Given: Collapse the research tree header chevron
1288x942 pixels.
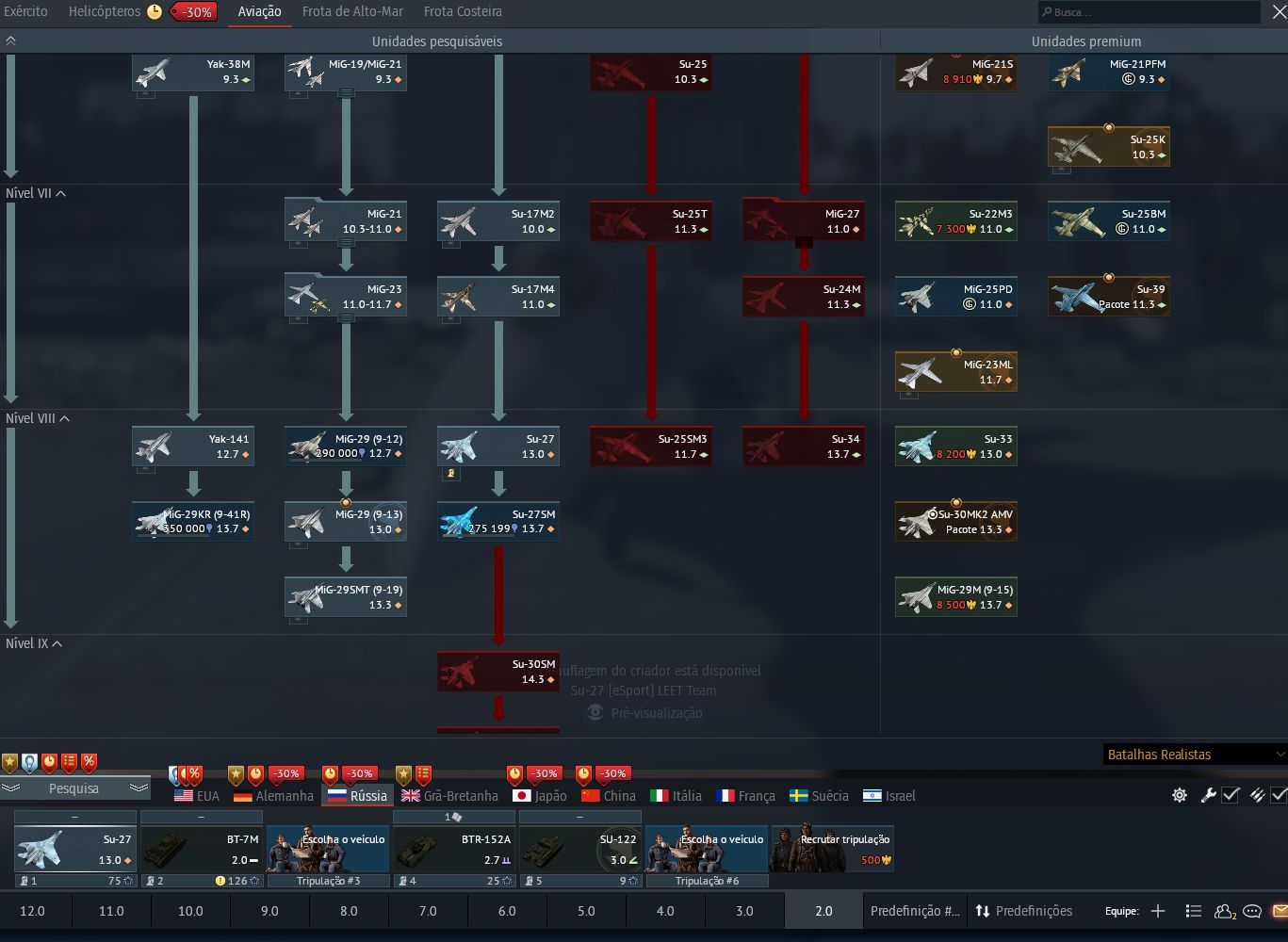Looking at the screenshot, I should tap(11, 41).
